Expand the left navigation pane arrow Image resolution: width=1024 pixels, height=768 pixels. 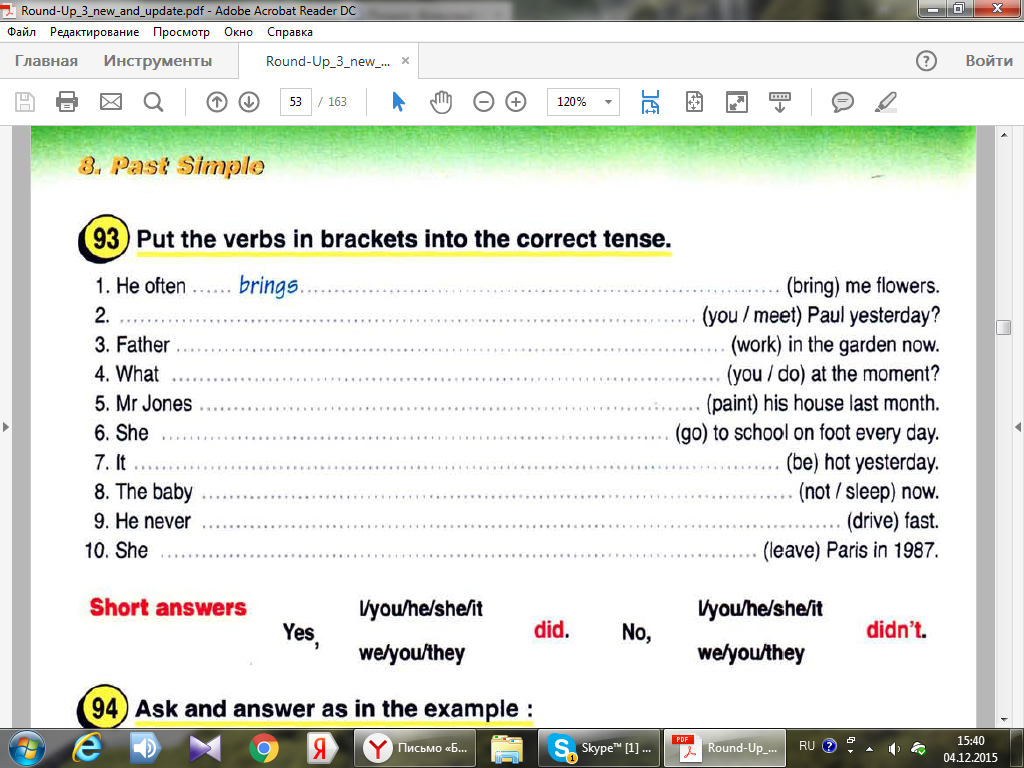(x=6, y=427)
